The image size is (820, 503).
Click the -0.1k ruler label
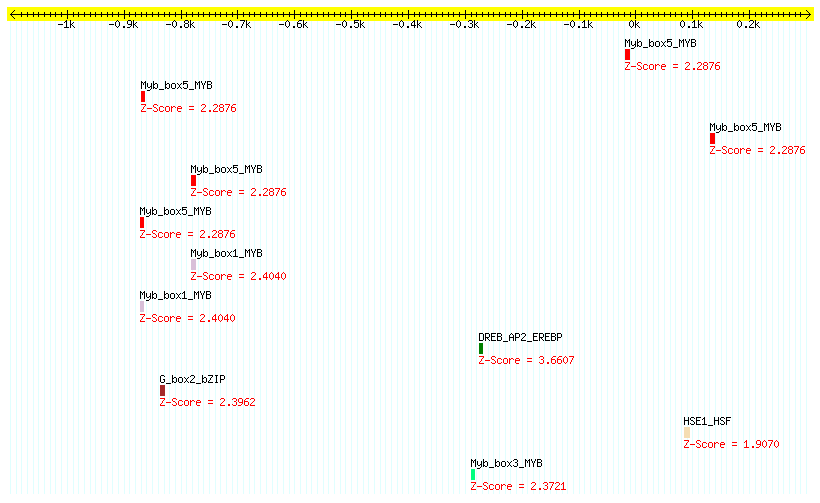pos(578,25)
